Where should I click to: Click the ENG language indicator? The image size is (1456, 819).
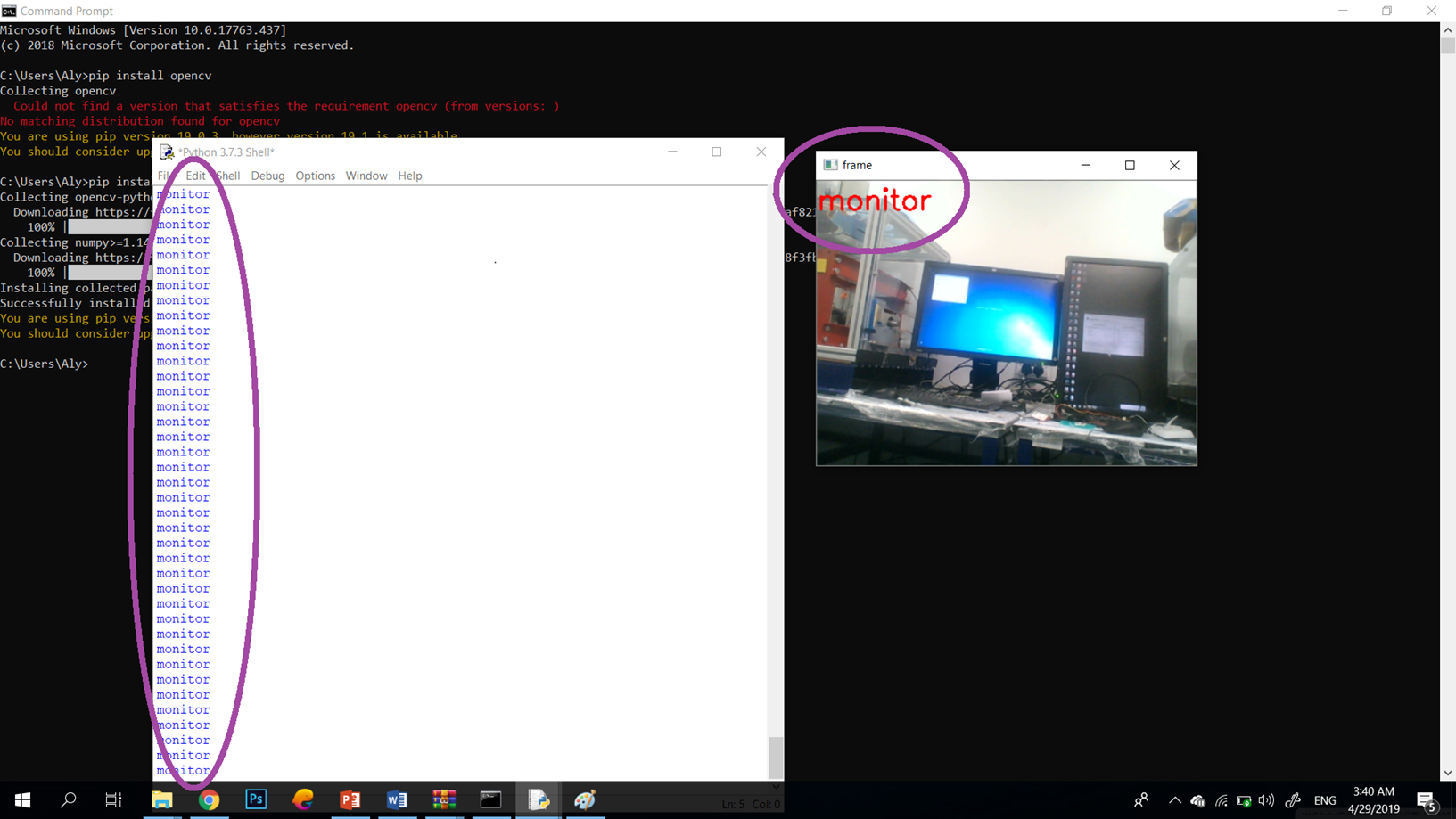(1325, 800)
